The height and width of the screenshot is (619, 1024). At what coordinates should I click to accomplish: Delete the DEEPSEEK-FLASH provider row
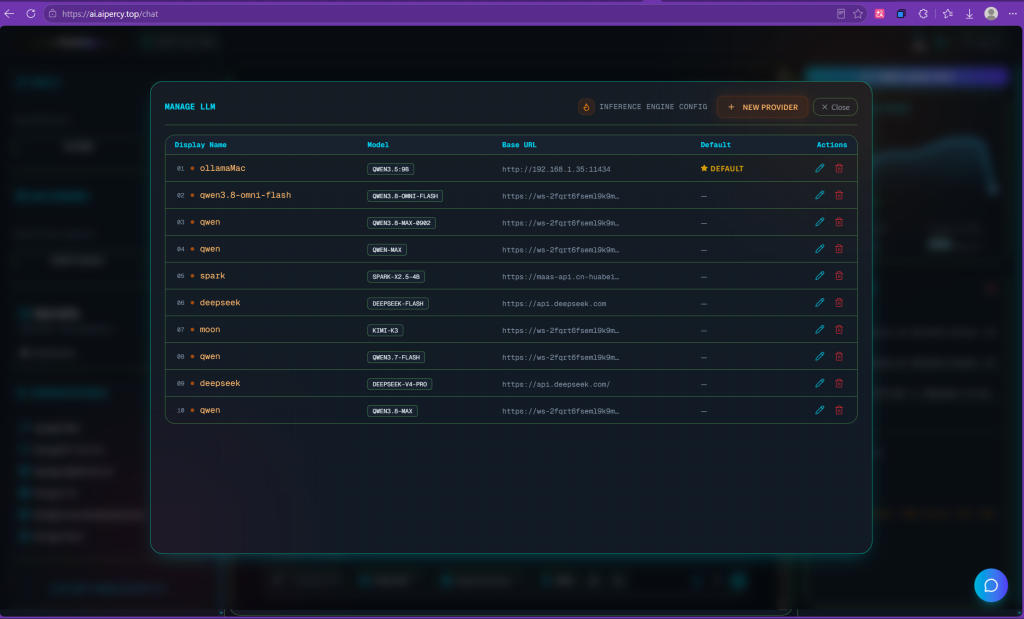839,302
